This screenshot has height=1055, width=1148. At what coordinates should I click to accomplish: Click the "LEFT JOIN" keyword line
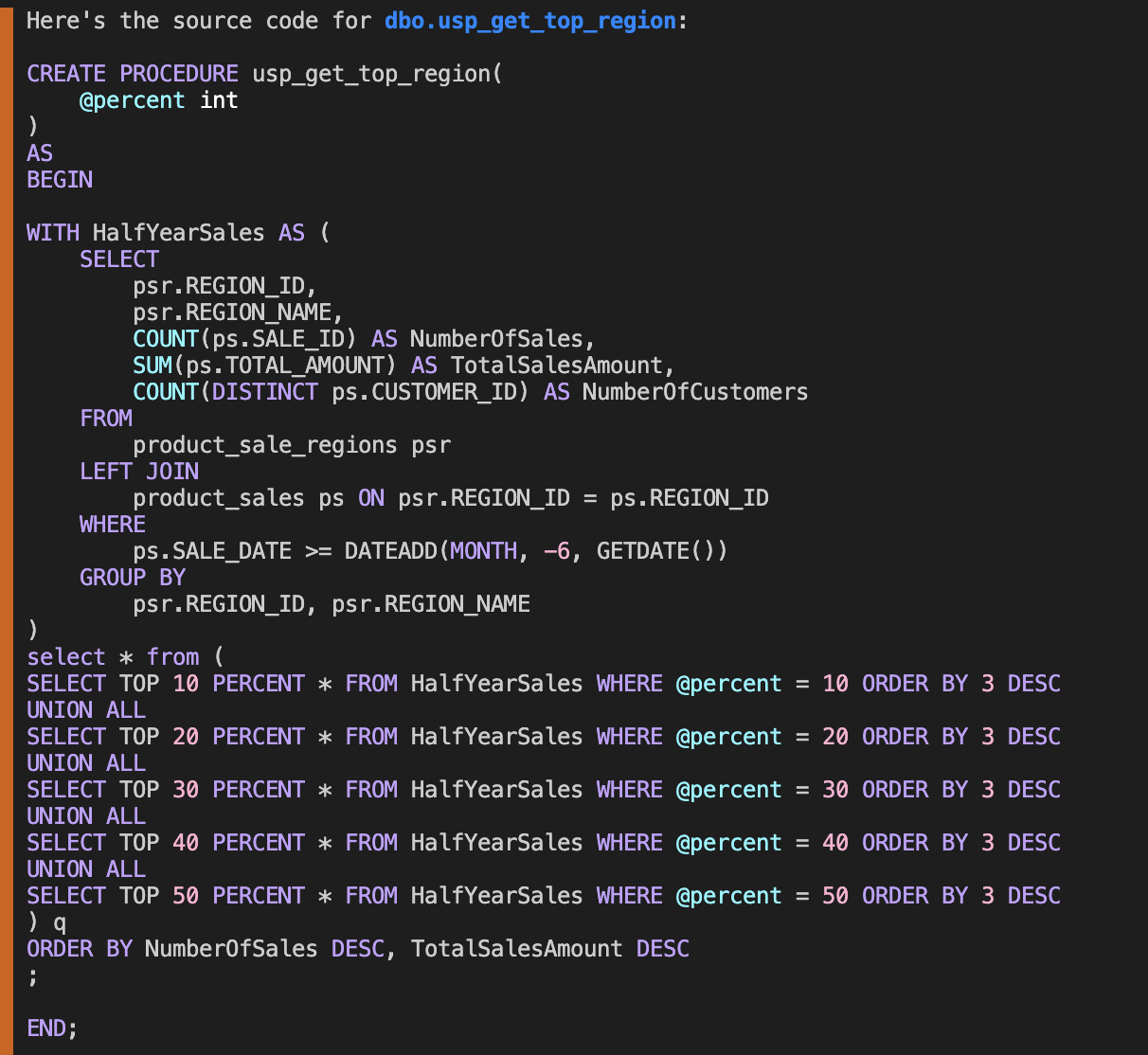point(139,472)
